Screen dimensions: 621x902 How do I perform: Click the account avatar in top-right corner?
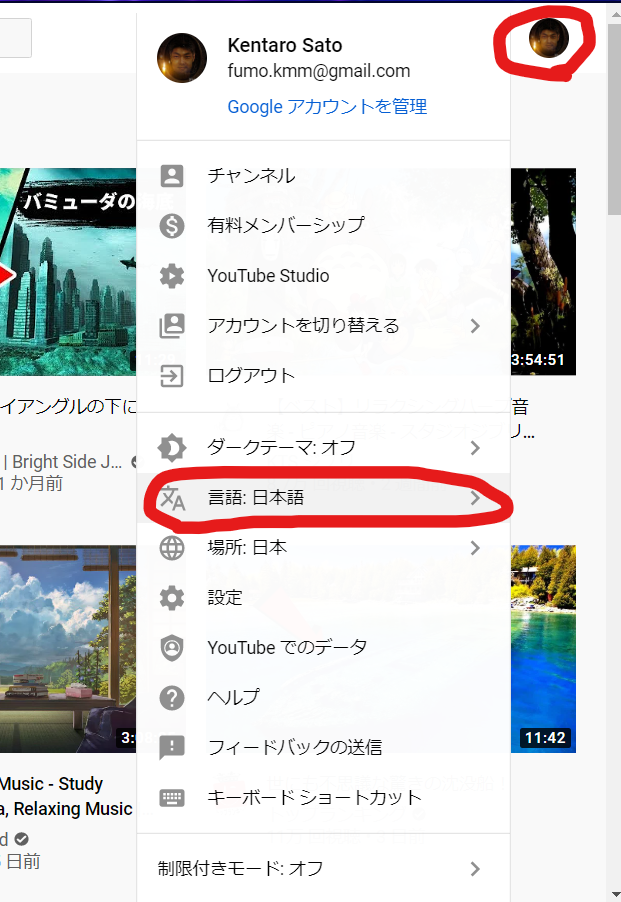point(549,38)
